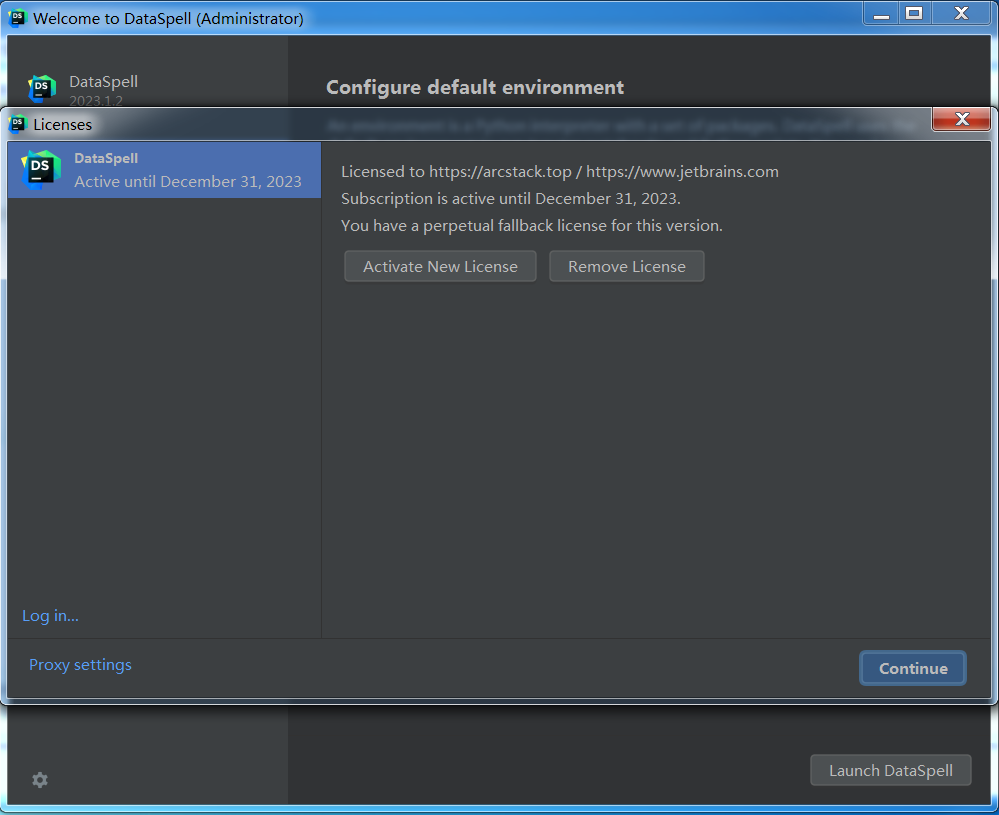Click 'Configure default environment' heading

pos(475,87)
